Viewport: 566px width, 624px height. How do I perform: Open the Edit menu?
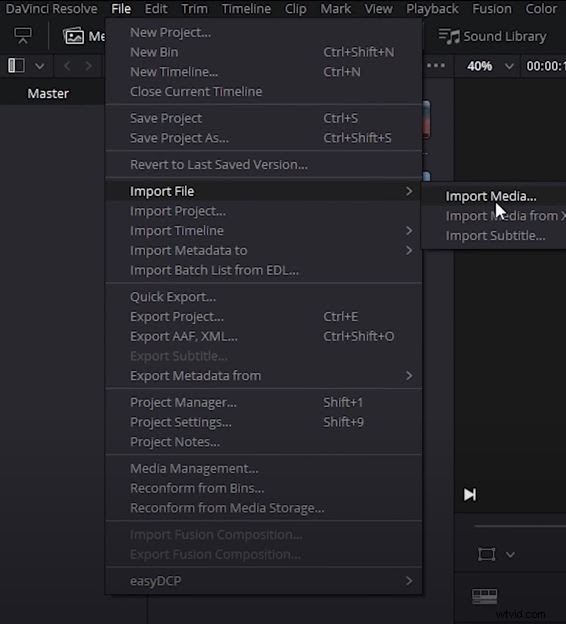pos(156,8)
